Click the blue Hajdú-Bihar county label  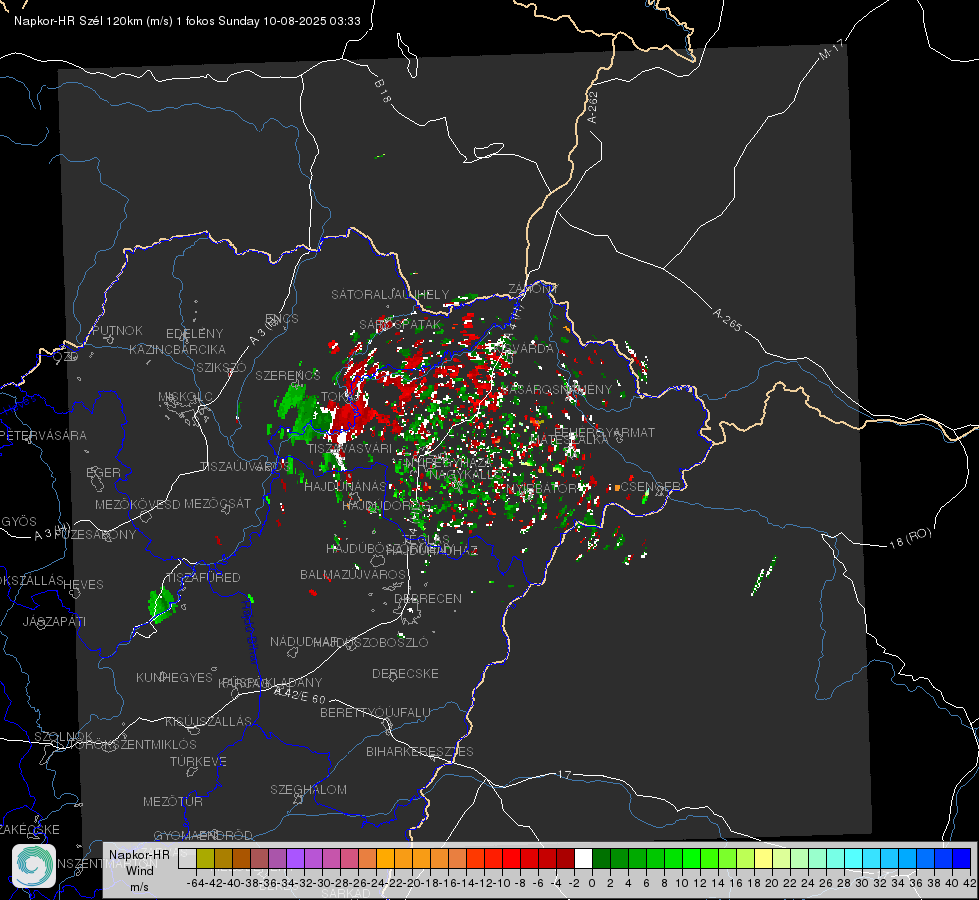click(249, 631)
